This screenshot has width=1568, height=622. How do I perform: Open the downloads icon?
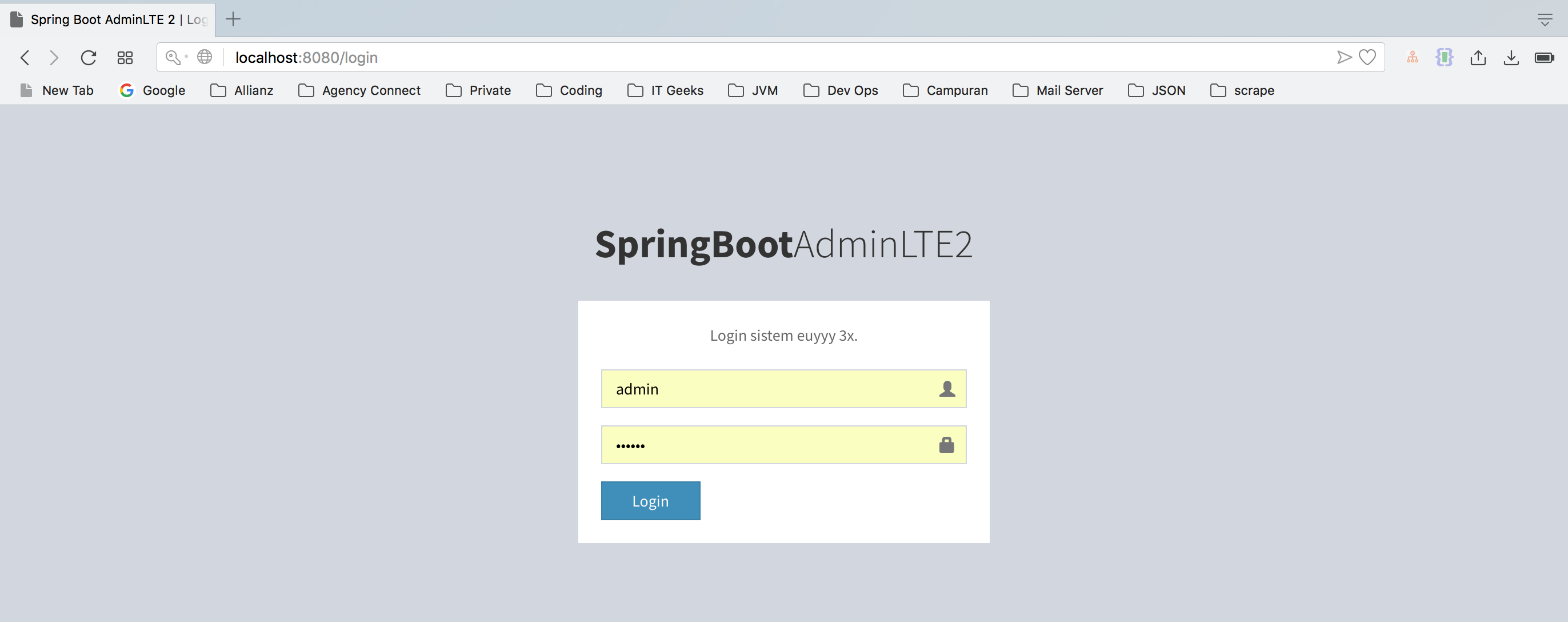click(1511, 57)
